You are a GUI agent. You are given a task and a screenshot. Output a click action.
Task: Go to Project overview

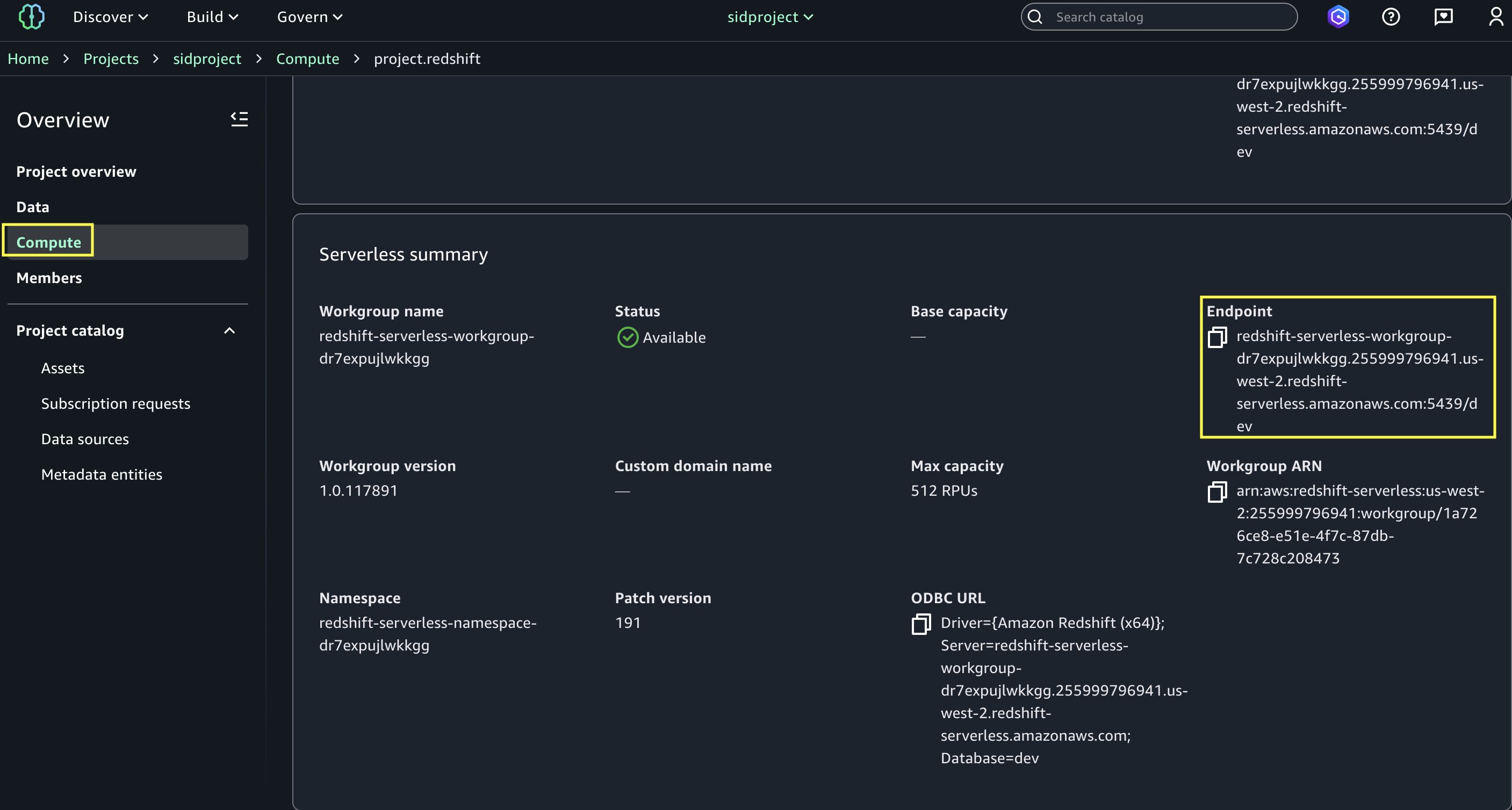(76, 171)
